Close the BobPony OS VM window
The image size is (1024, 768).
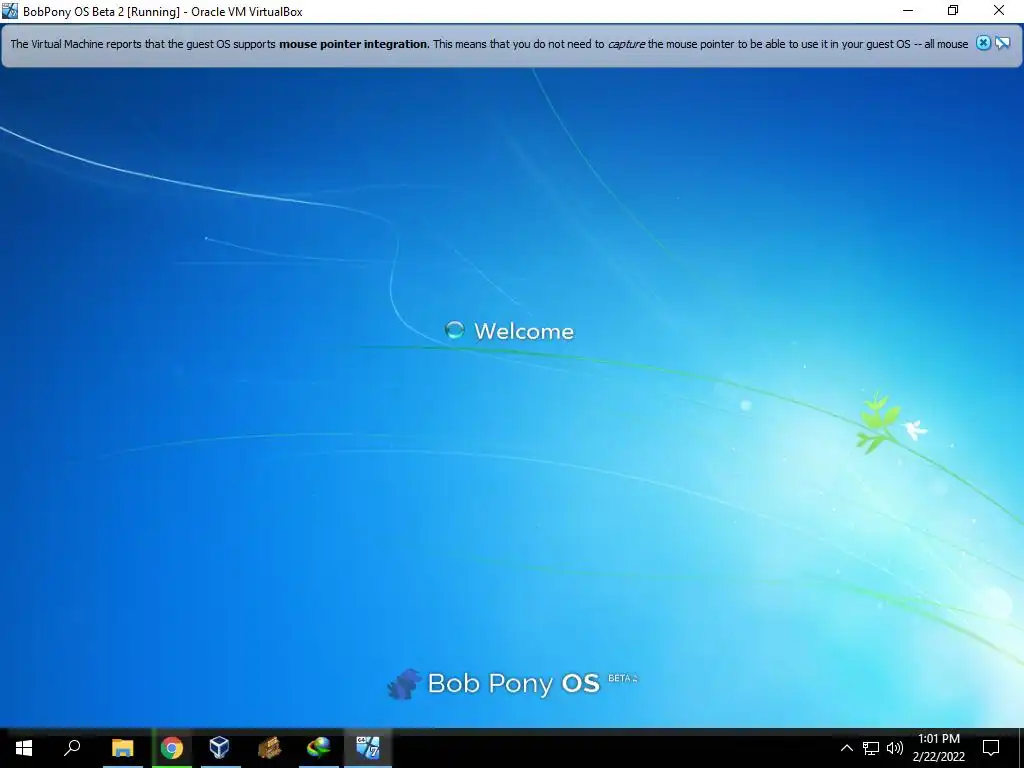coord(999,10)
